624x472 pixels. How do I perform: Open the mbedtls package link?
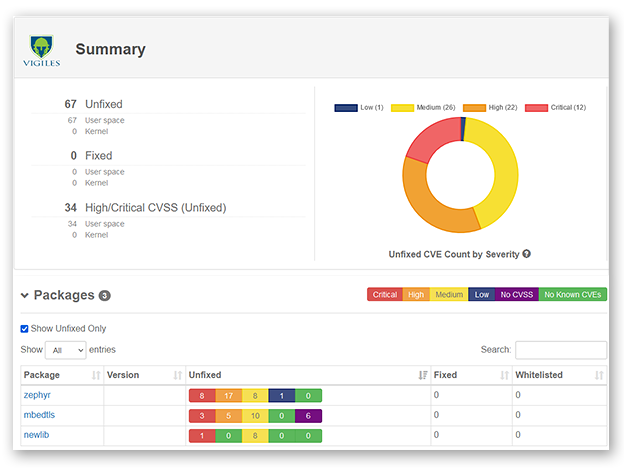pos(39,415)
